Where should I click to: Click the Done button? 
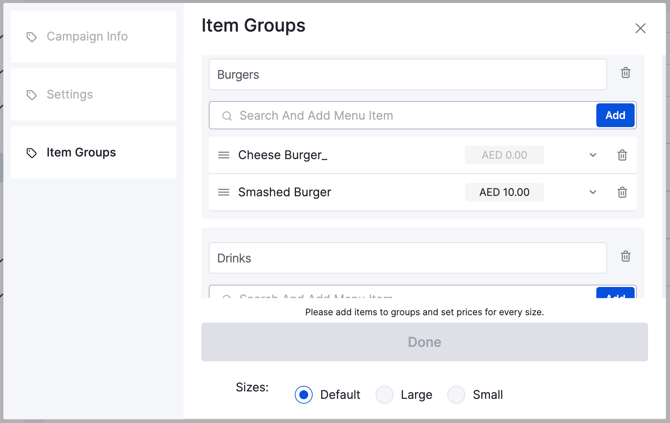click(x=424, y=342)
